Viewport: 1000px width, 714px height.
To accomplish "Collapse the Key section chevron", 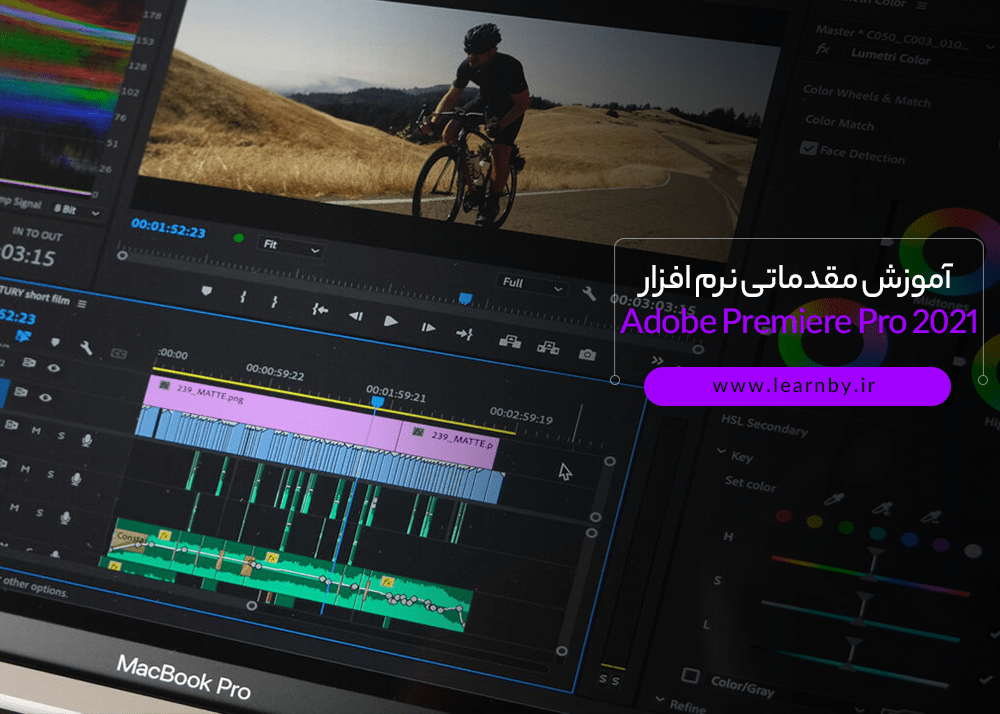I will [721, 451].
